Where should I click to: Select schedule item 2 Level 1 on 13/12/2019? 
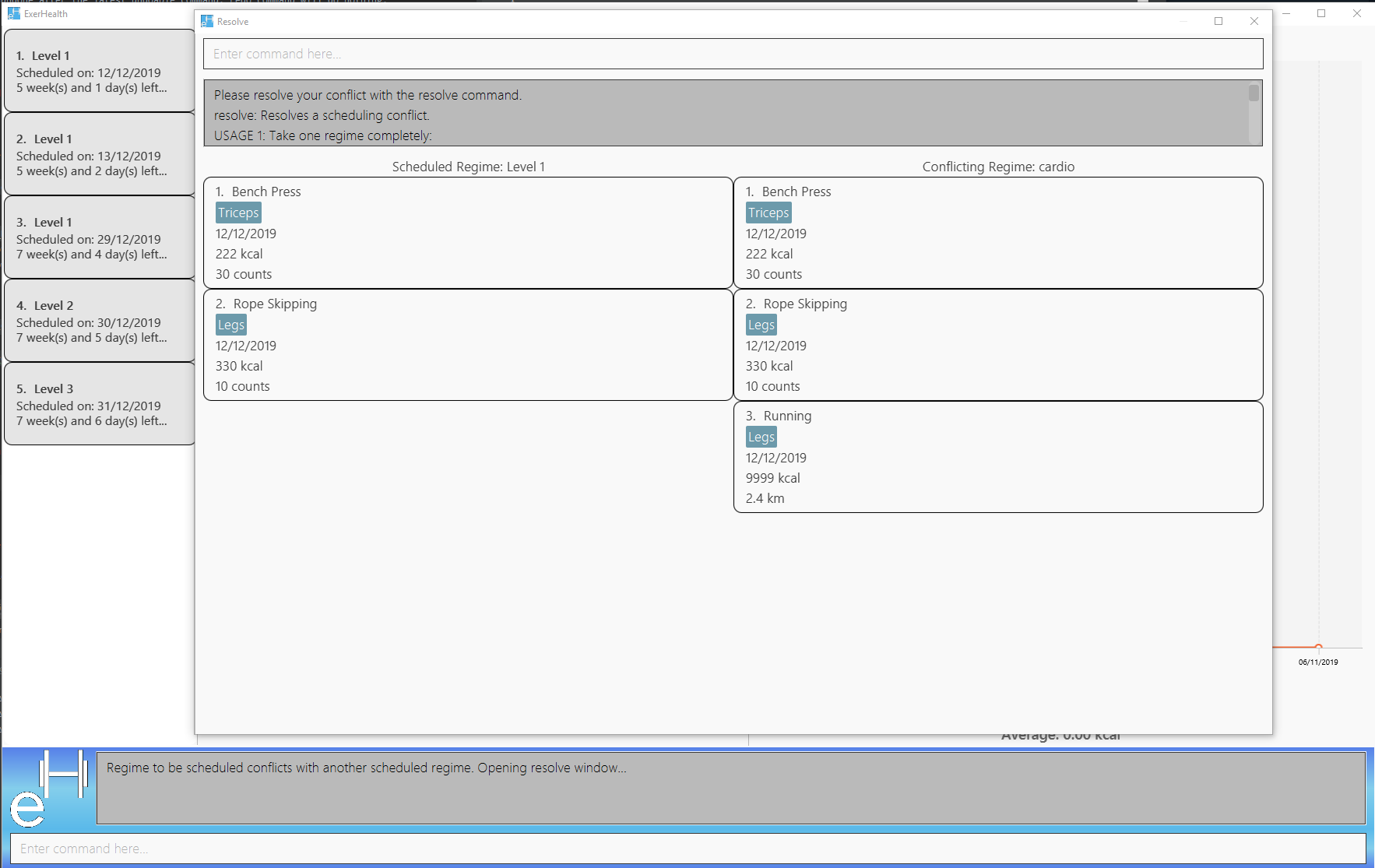click(100, 154)
